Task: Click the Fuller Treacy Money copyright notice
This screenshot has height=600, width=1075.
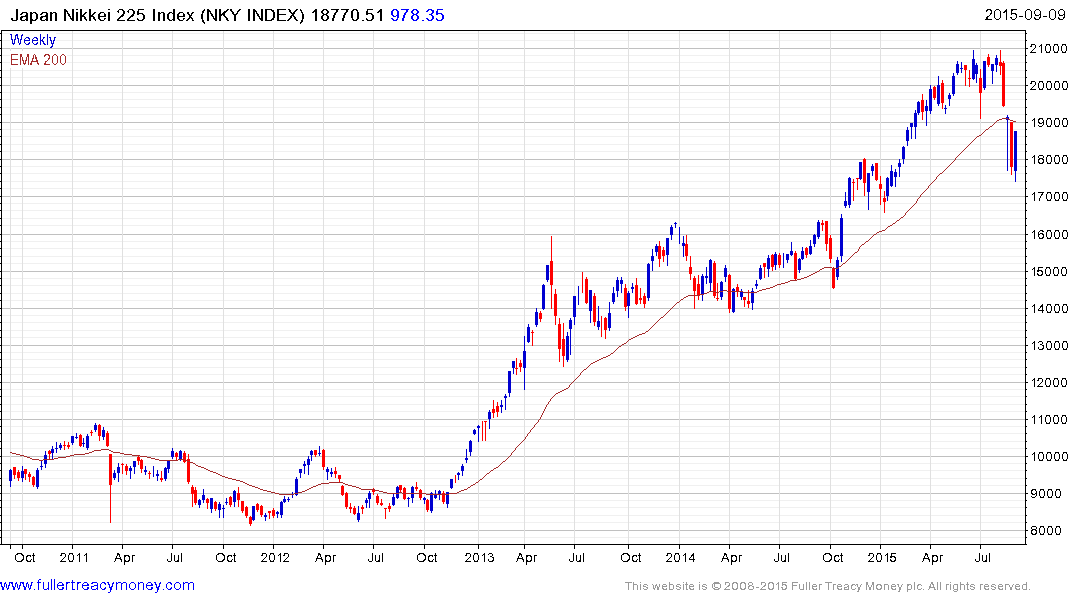Action: pyautogui.click(x=827, y=586)
